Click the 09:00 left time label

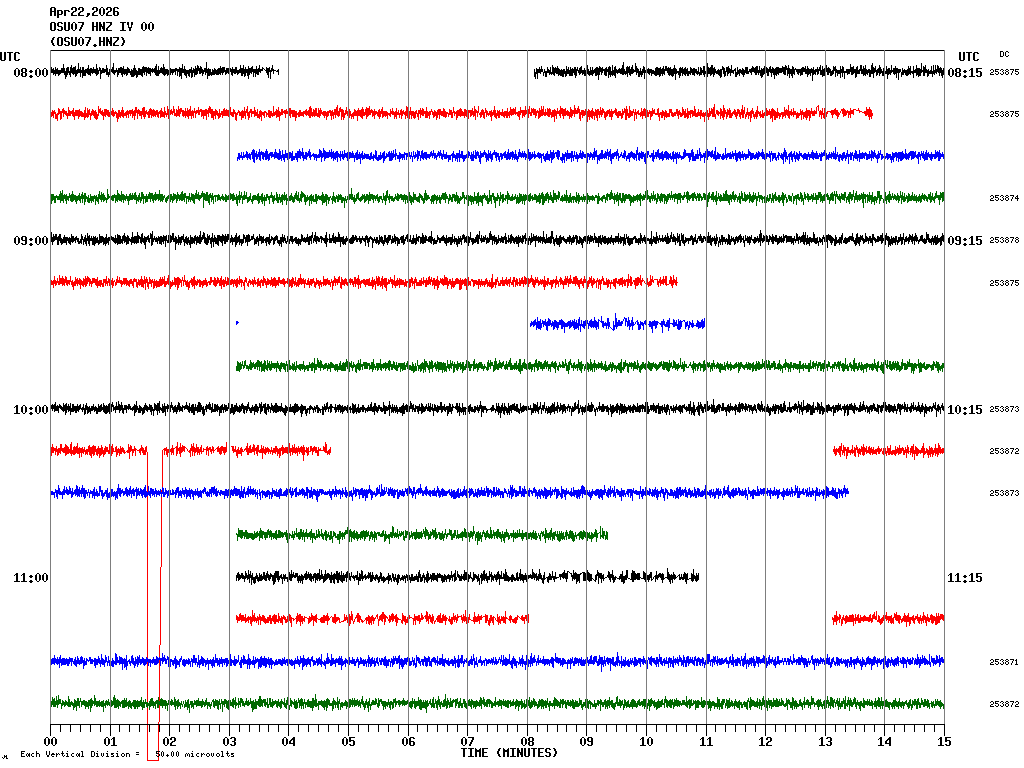[30, 241]
